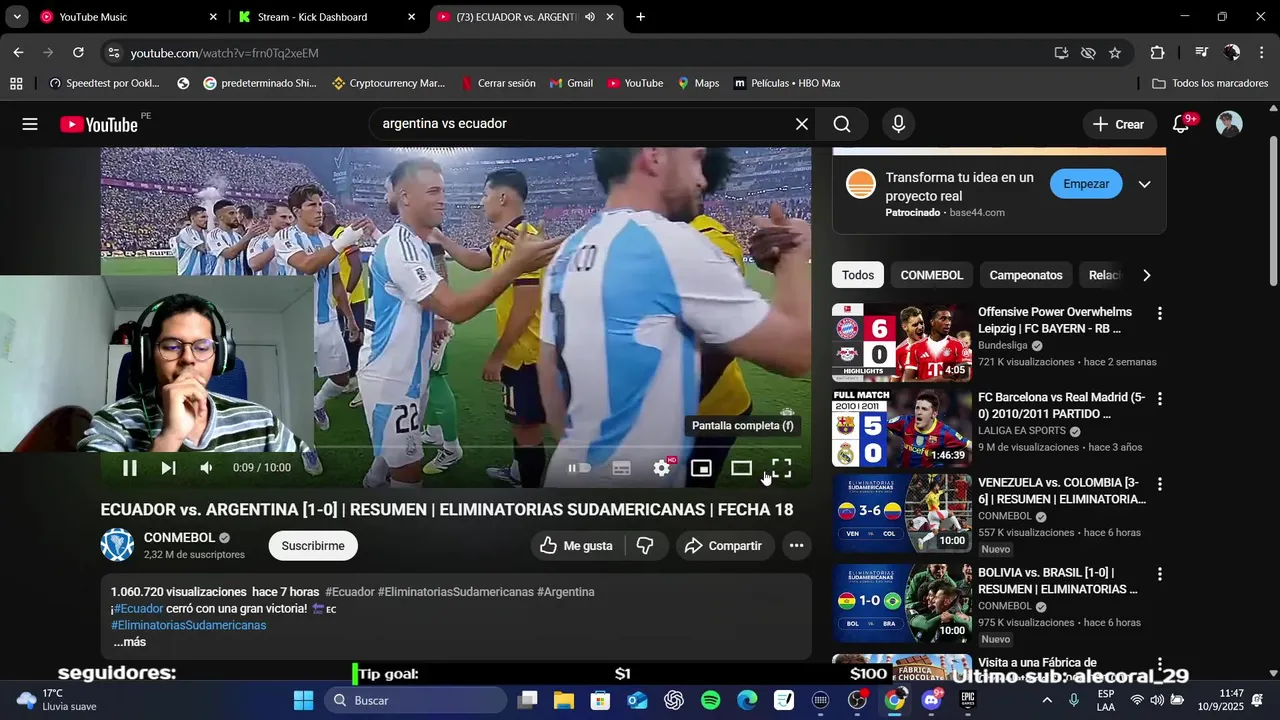This screenshot has width=1280, height=720.
Task: Click the Crear button
Action: coord(1118,124)
